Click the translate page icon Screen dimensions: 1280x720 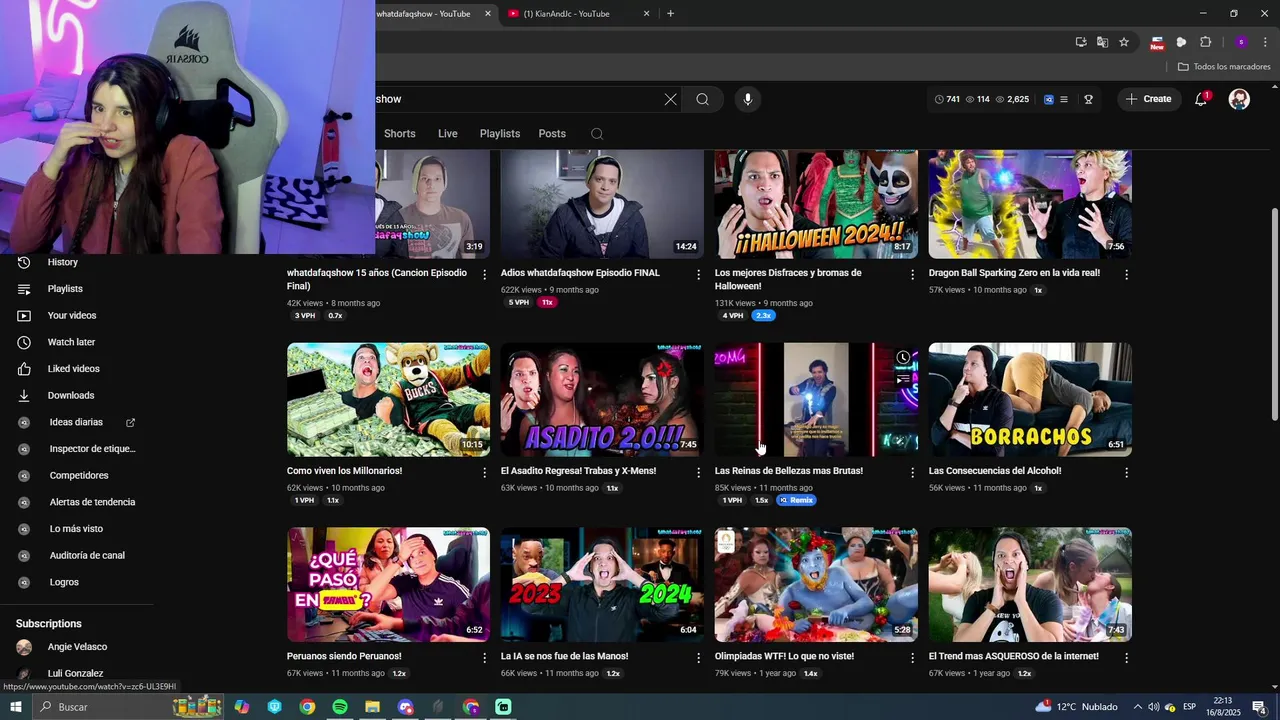[x=1102, y=42]
